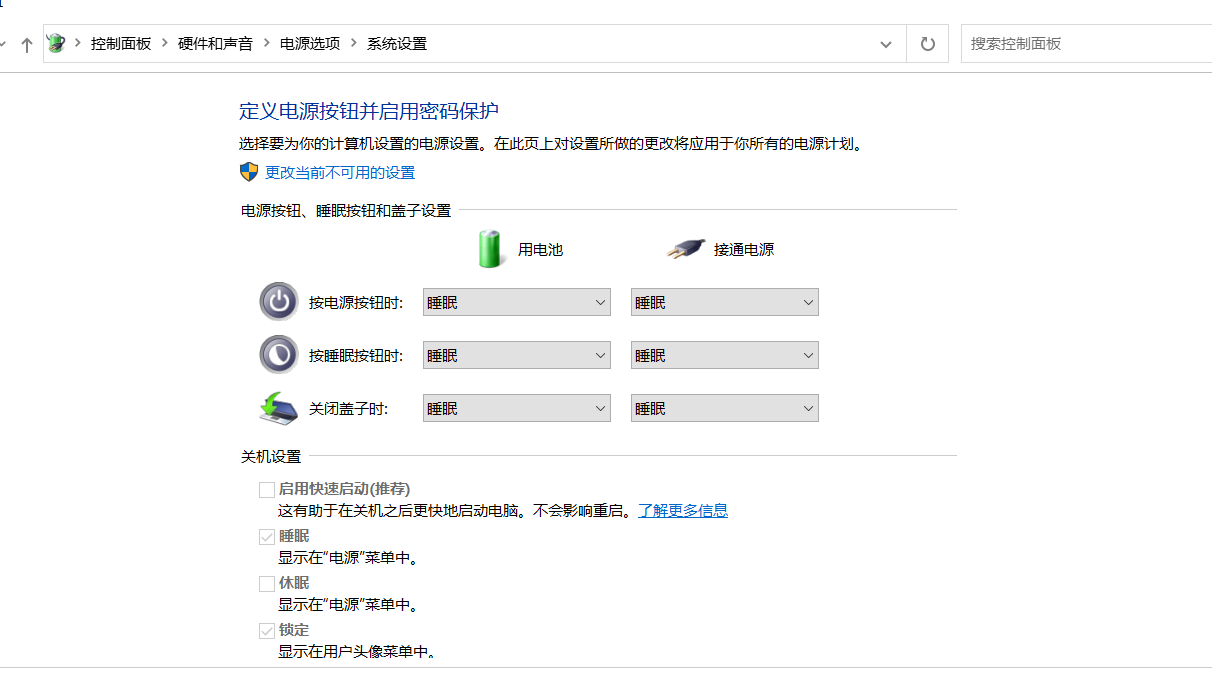Click the green battery icon beside 用电池

(x=489, y=249)
